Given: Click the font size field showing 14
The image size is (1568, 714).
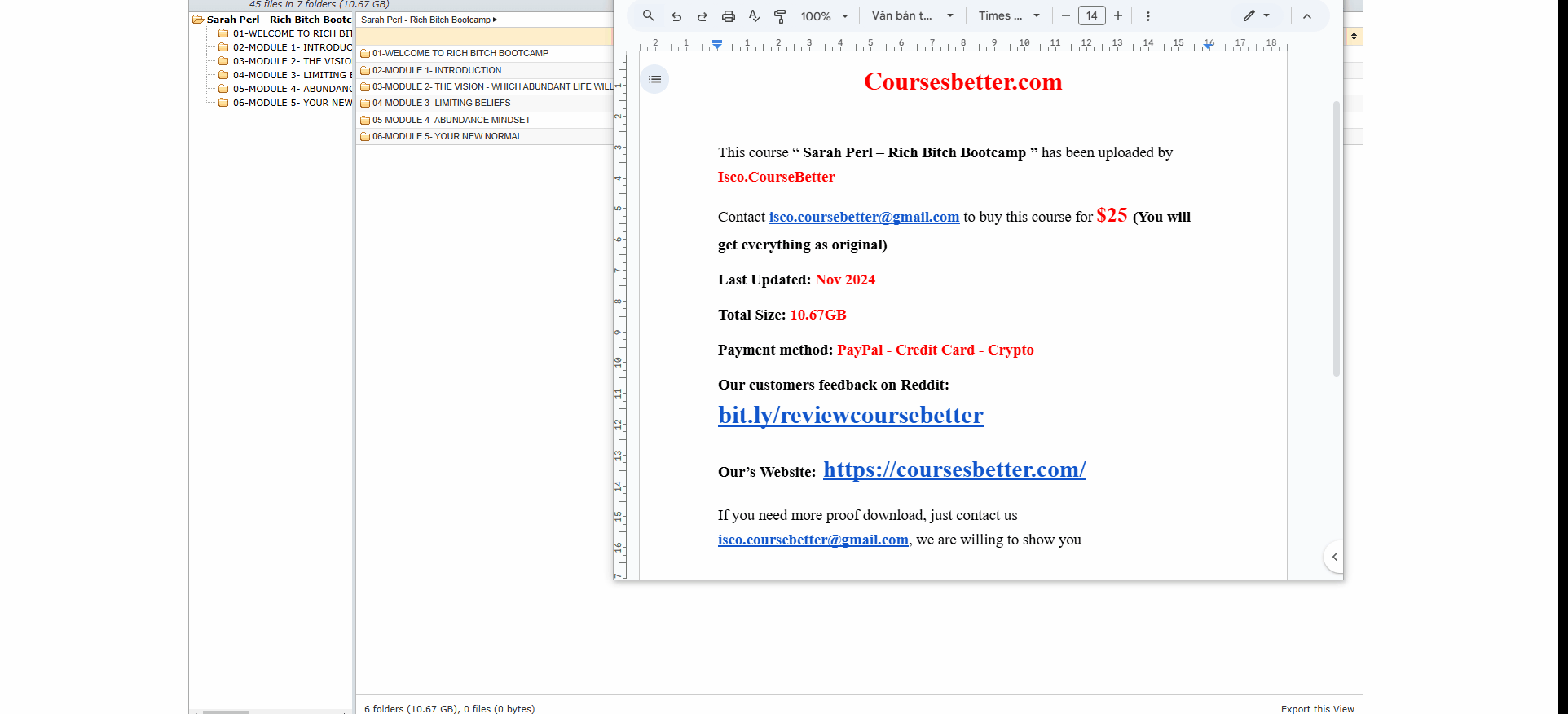Looking at the screenshot, I should pyautogui.click(x=1091, y=16).
